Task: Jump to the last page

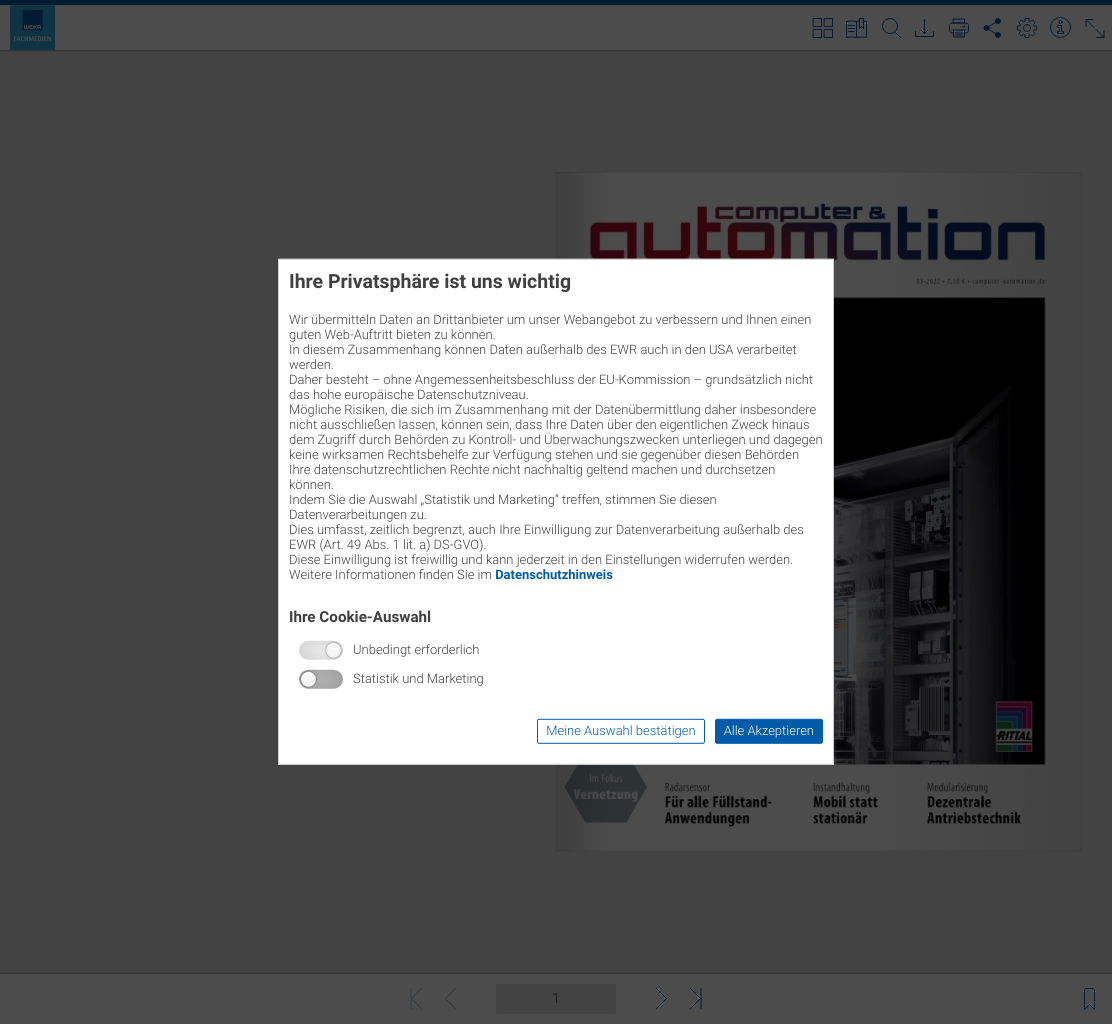Action: tap(696, 998)
